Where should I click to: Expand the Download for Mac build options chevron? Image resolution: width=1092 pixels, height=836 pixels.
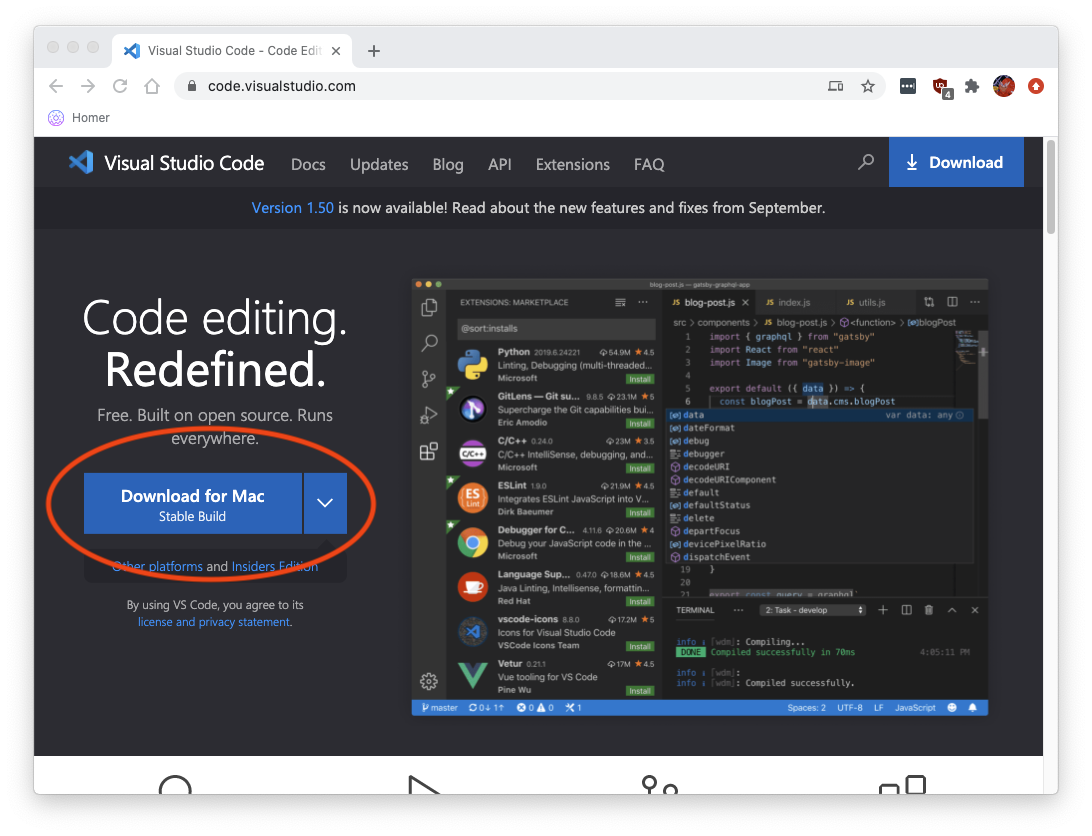[x=325, y=504]
